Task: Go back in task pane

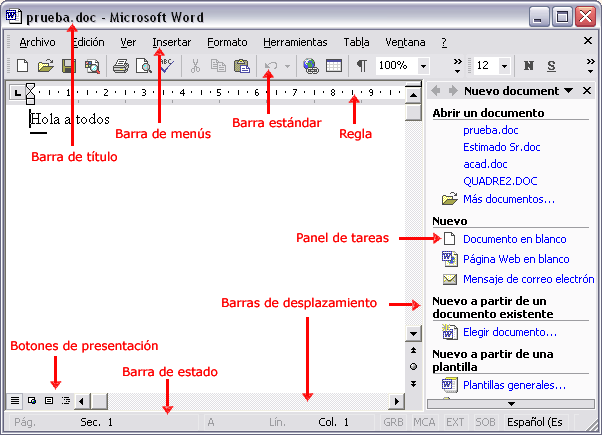Action: pos(436,91)
